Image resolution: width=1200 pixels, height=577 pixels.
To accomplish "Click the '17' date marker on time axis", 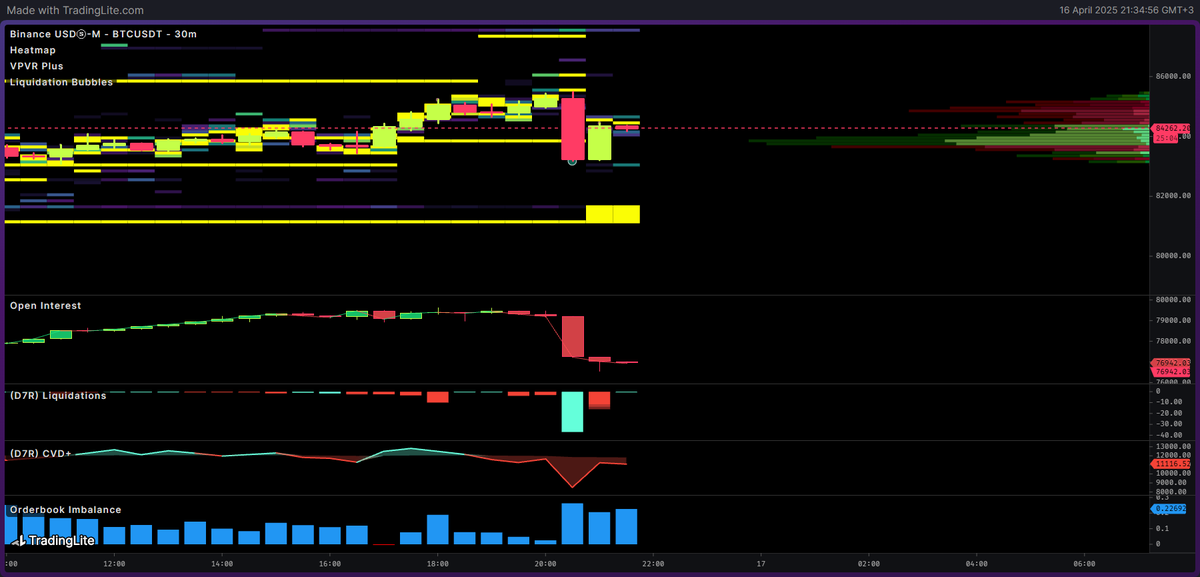I will tap(761, 563).
